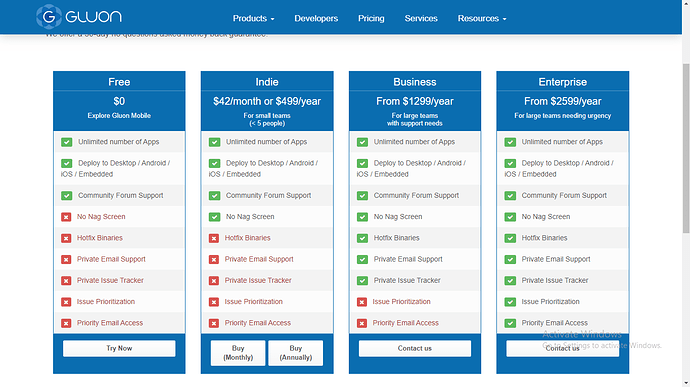Click the From $1299/year price

coord(415,101)
